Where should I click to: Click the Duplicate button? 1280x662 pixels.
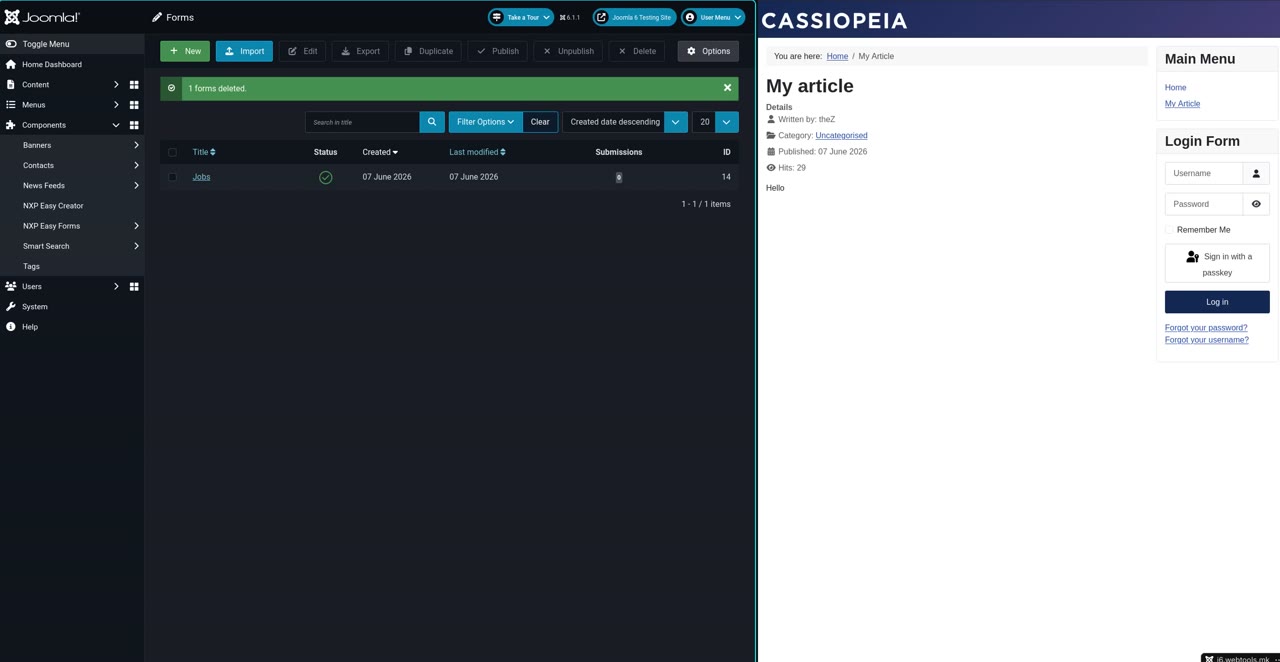[428, 51]
